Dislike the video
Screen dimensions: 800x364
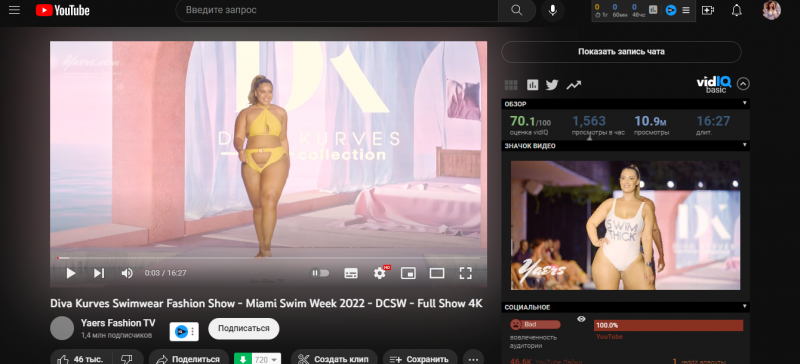point(127,359)
